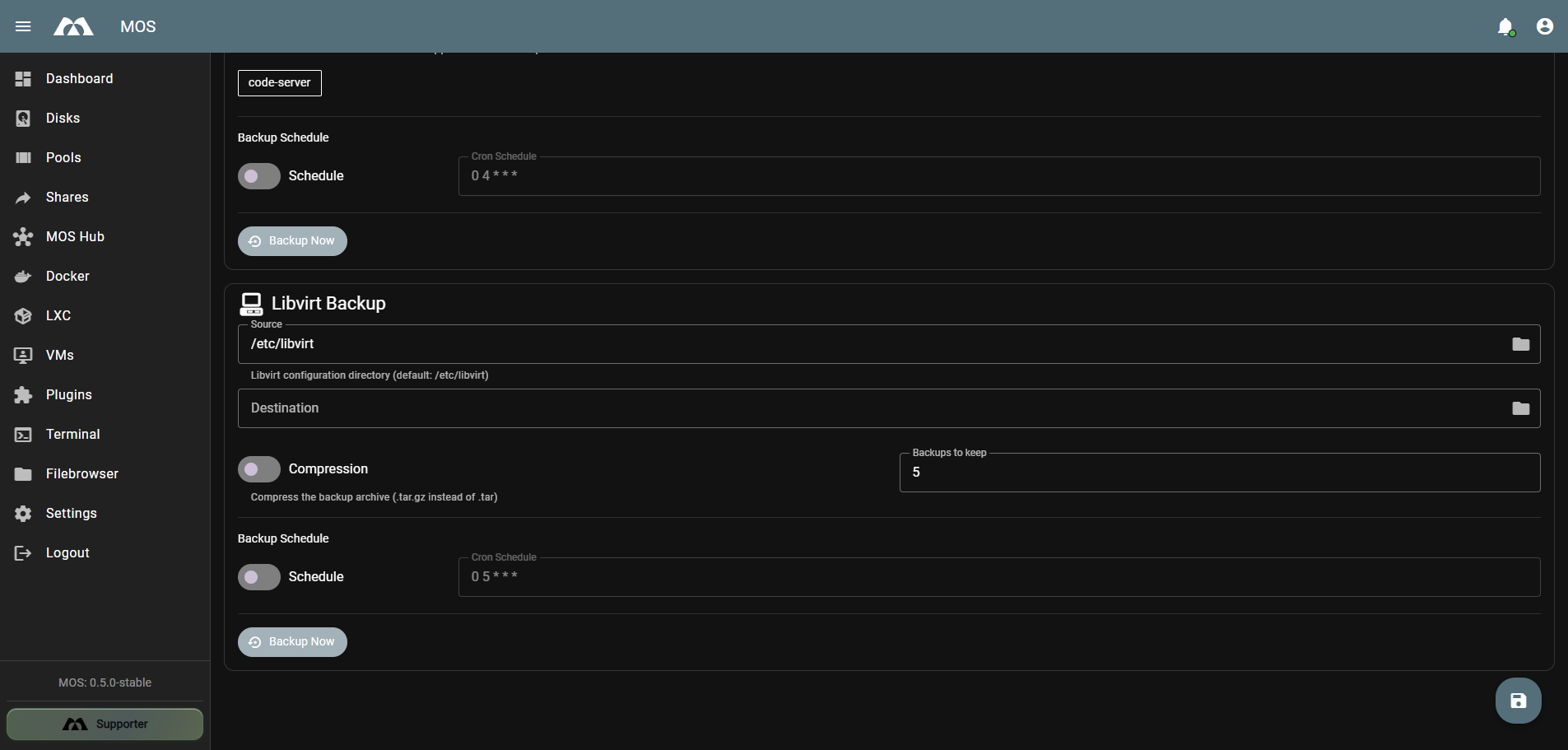The width and height of the screenshot is (1568, 750).
Task: Click the Libvirt Backup heading
Action: (328, 304)
